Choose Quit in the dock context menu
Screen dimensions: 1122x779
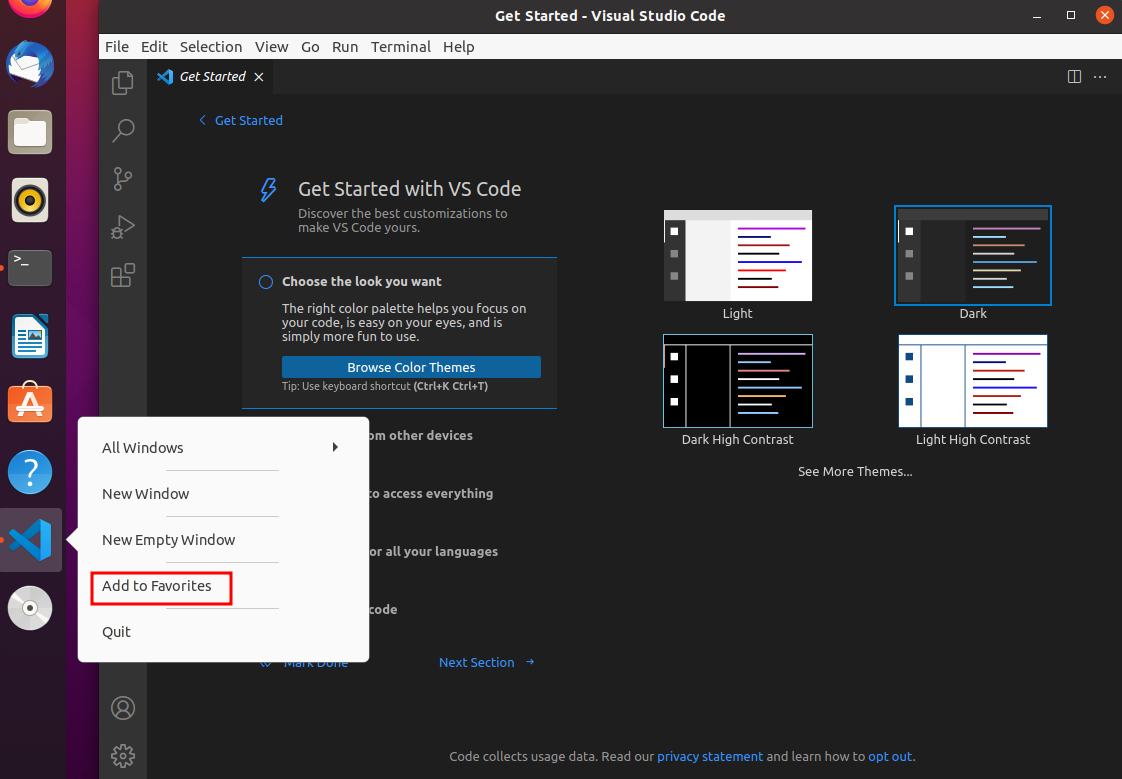(223, 632)
